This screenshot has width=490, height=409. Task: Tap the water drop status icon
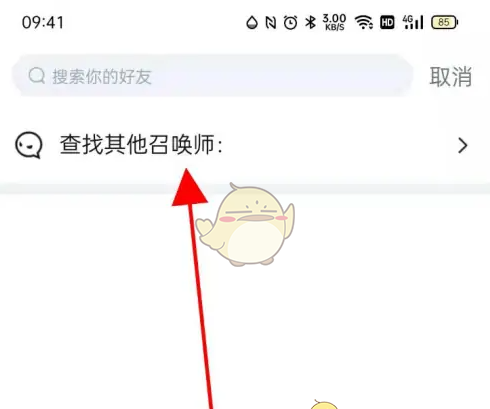point(252,23)
